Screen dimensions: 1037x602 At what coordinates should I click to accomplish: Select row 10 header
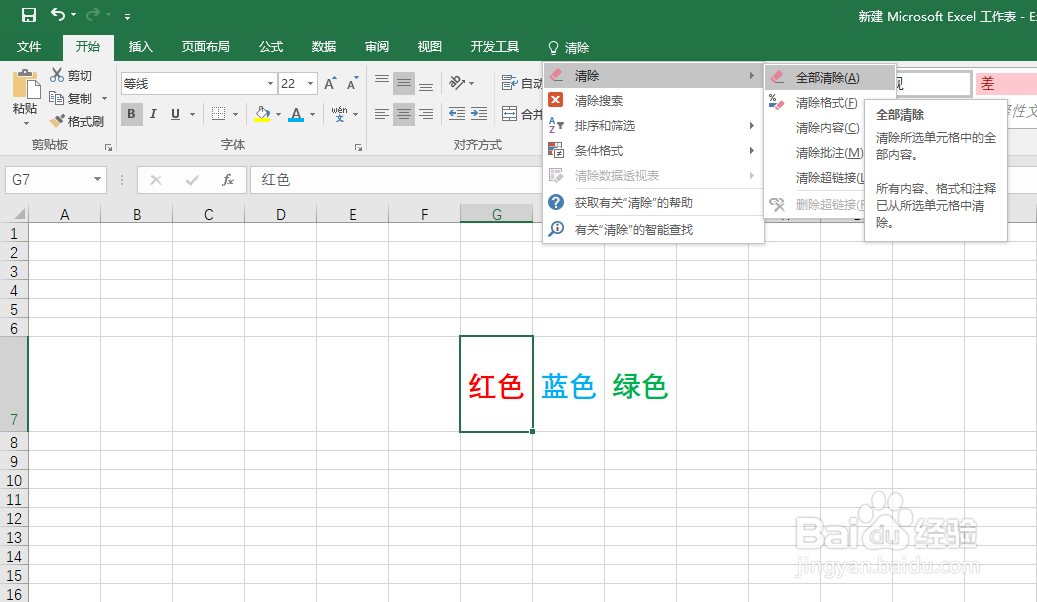pos(14,480)
